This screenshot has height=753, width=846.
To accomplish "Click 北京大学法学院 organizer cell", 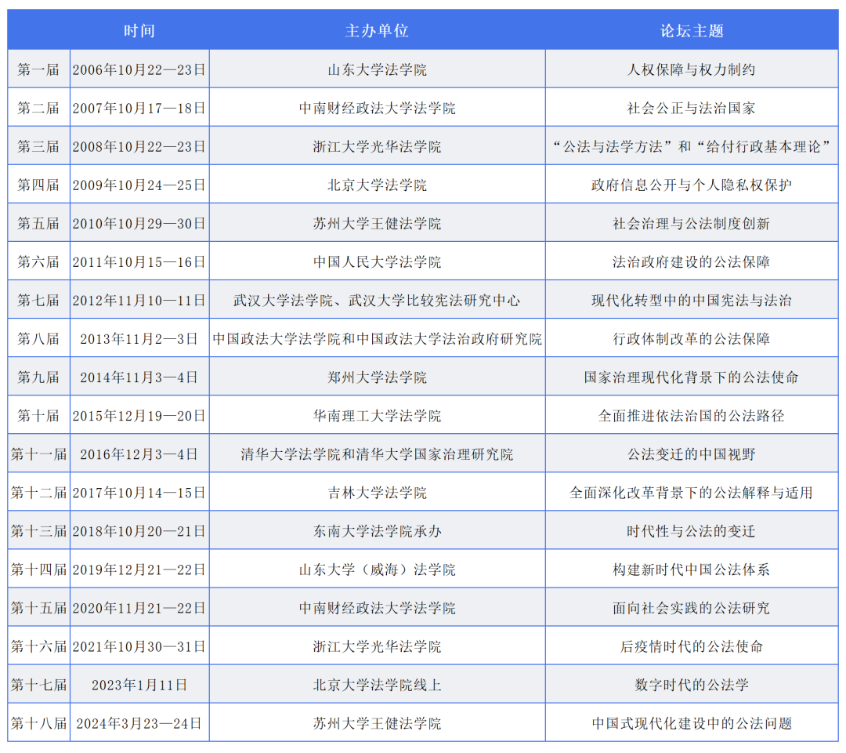I will coord(377,185).
